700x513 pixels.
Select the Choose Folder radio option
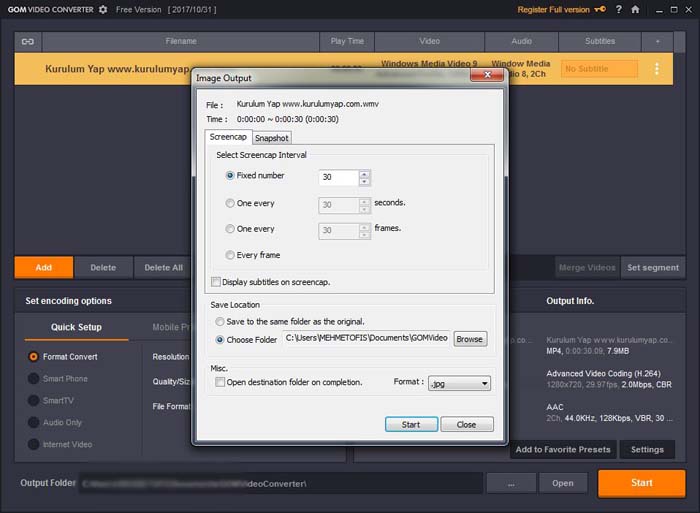tap(220, 340)
